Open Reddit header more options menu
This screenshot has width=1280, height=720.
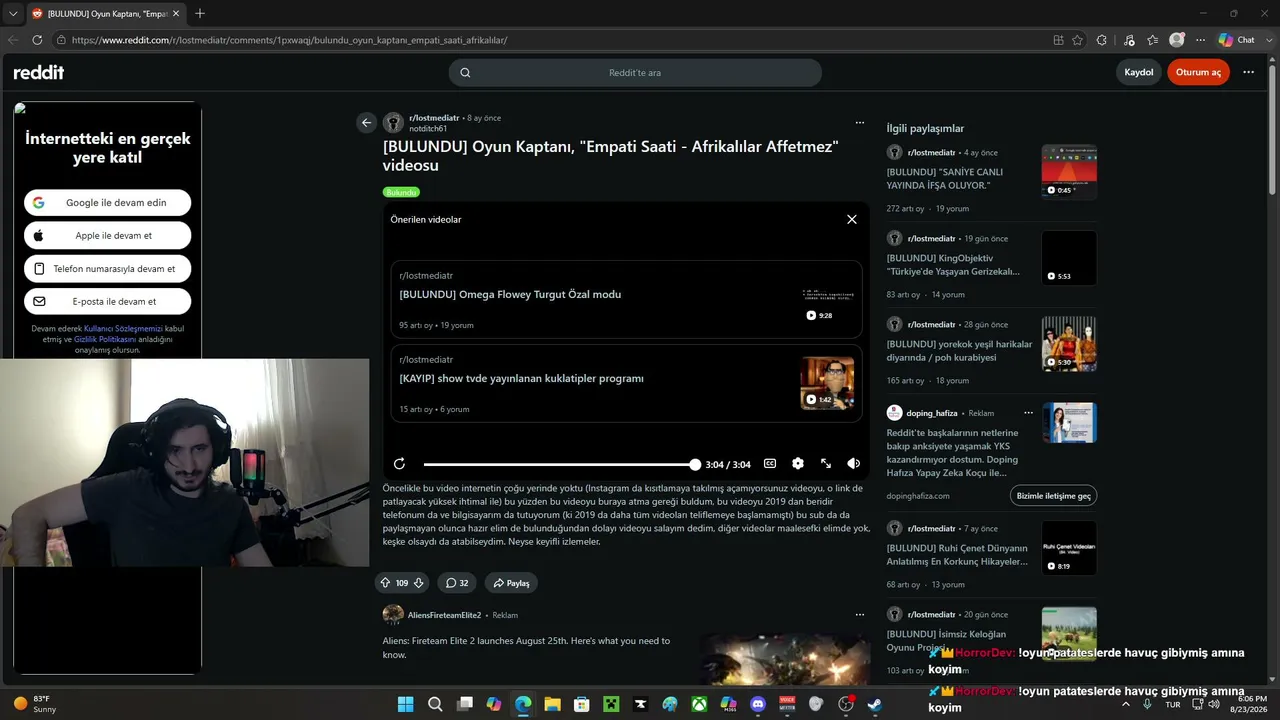pyautogui.click(x=1248, y=72)
